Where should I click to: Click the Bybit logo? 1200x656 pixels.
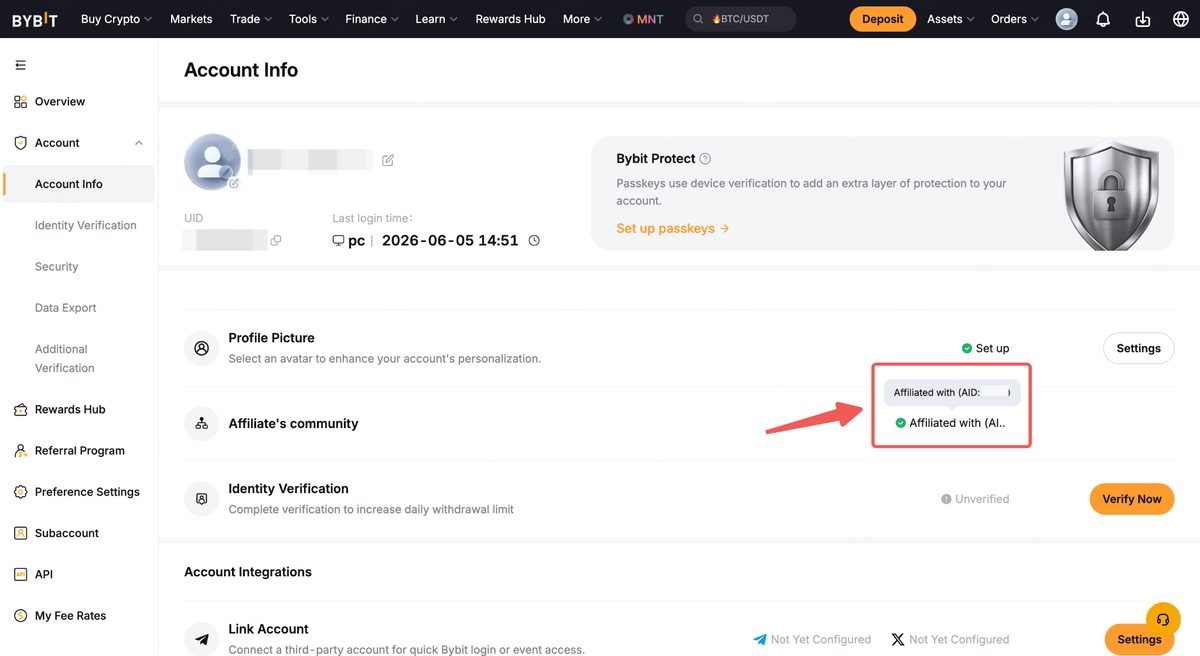tap(35, 19)
